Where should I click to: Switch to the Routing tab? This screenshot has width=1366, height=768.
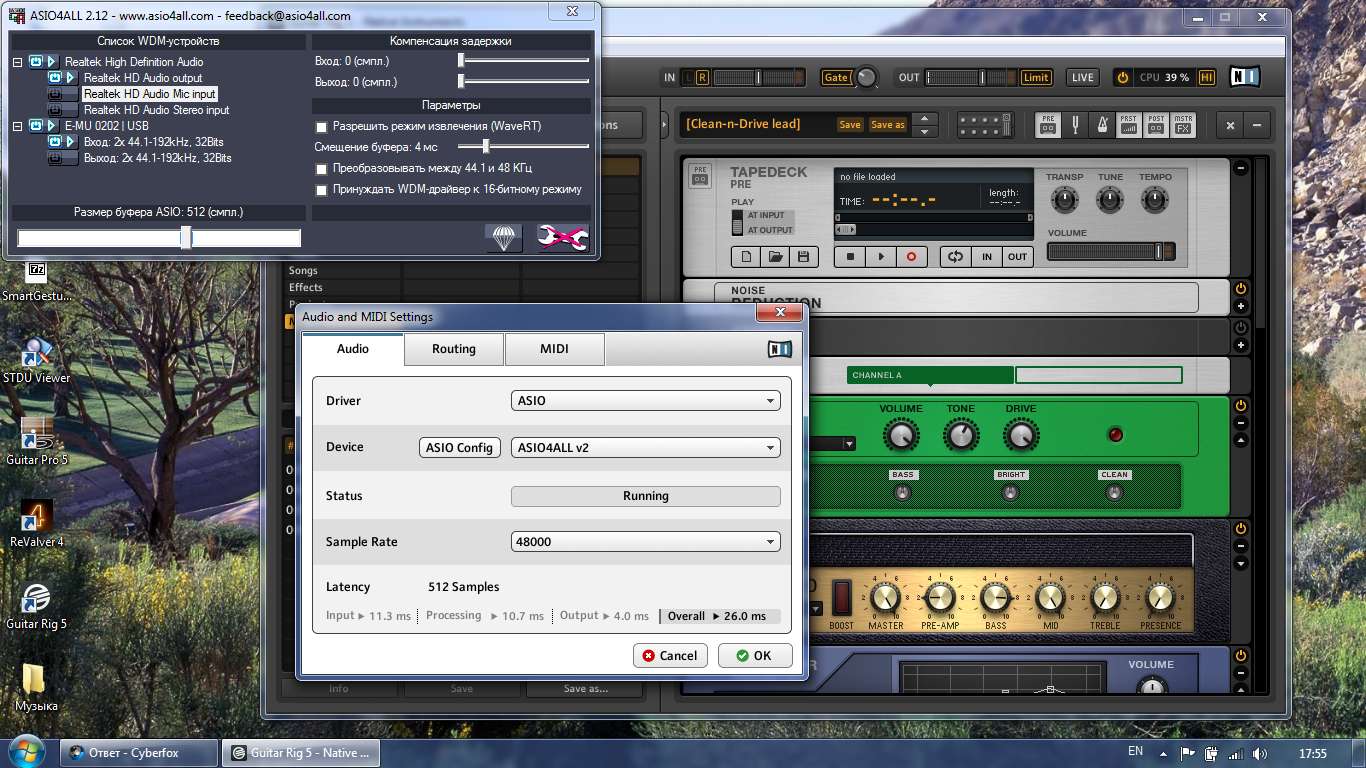[454, 349]
